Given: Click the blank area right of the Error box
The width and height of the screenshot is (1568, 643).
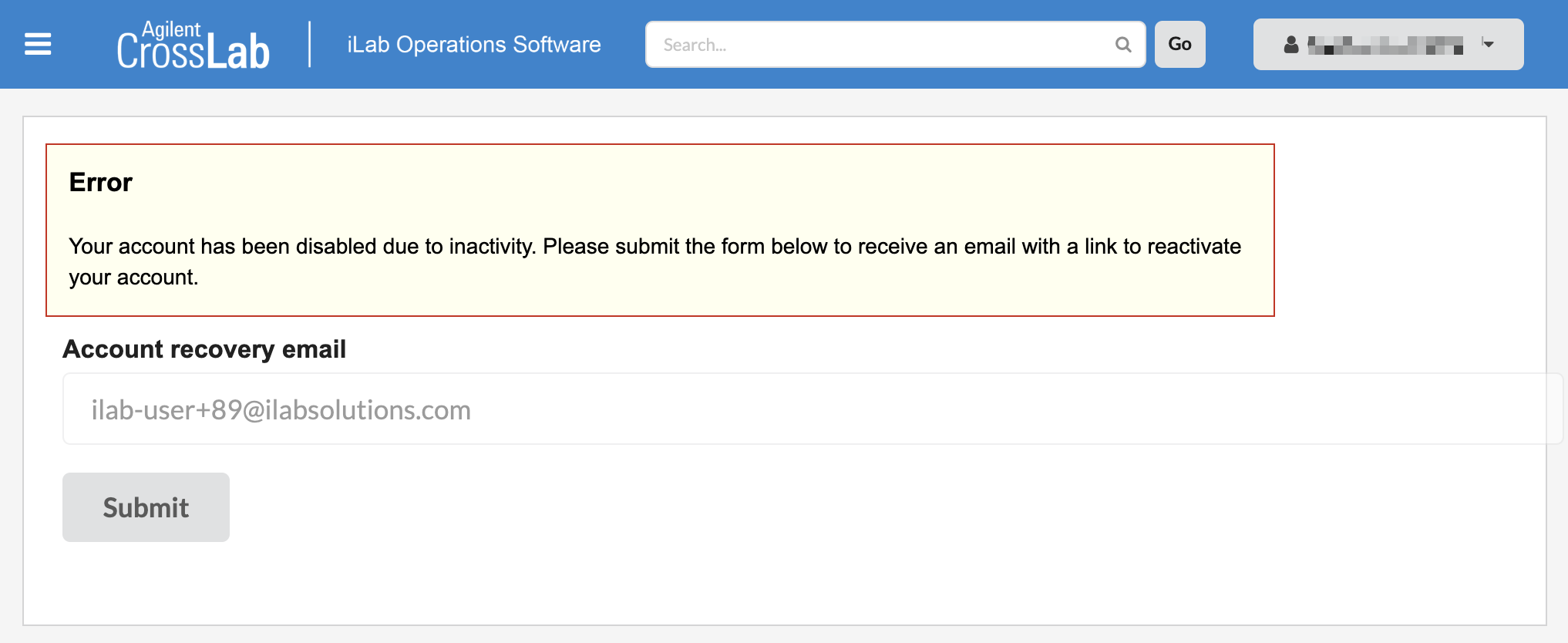Looking at the screenshot, I should pos(1409,230).
